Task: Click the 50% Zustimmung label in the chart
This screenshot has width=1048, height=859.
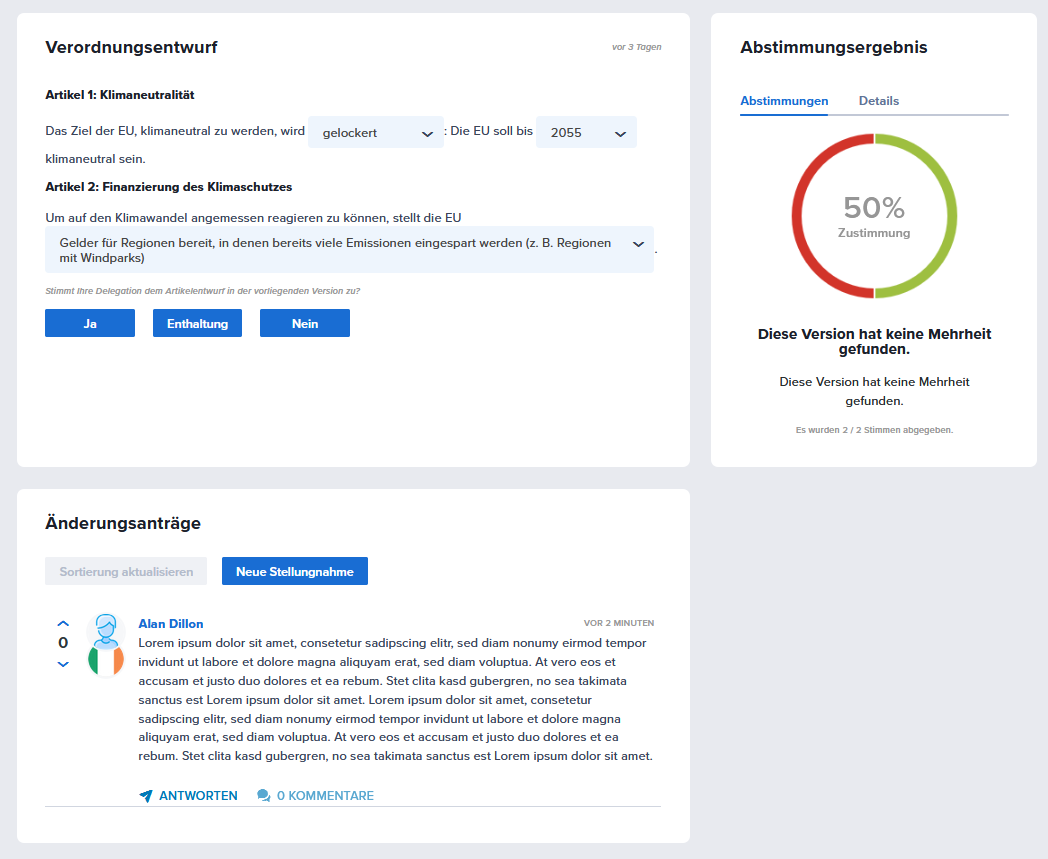Action: [874, 216]
